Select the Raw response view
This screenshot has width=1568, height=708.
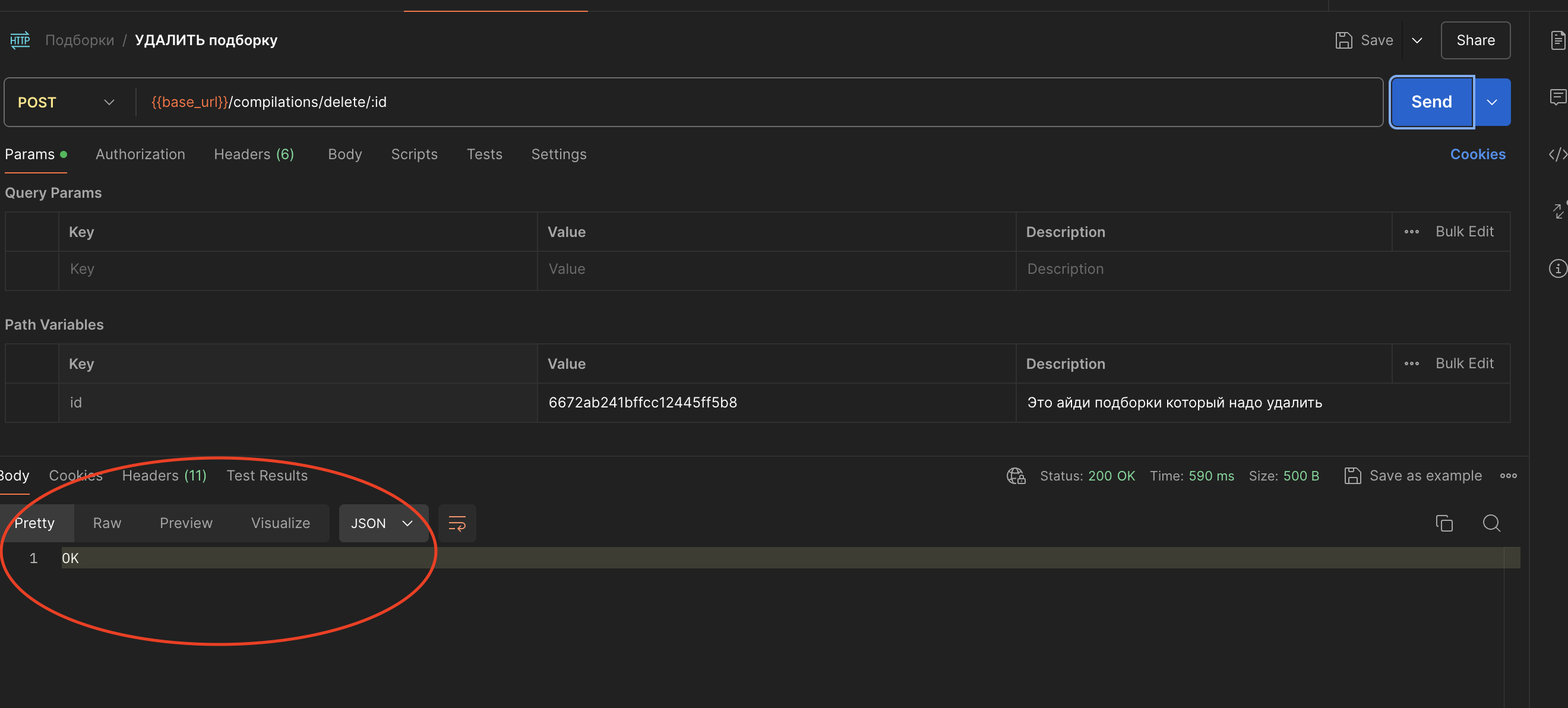[106, 523]
